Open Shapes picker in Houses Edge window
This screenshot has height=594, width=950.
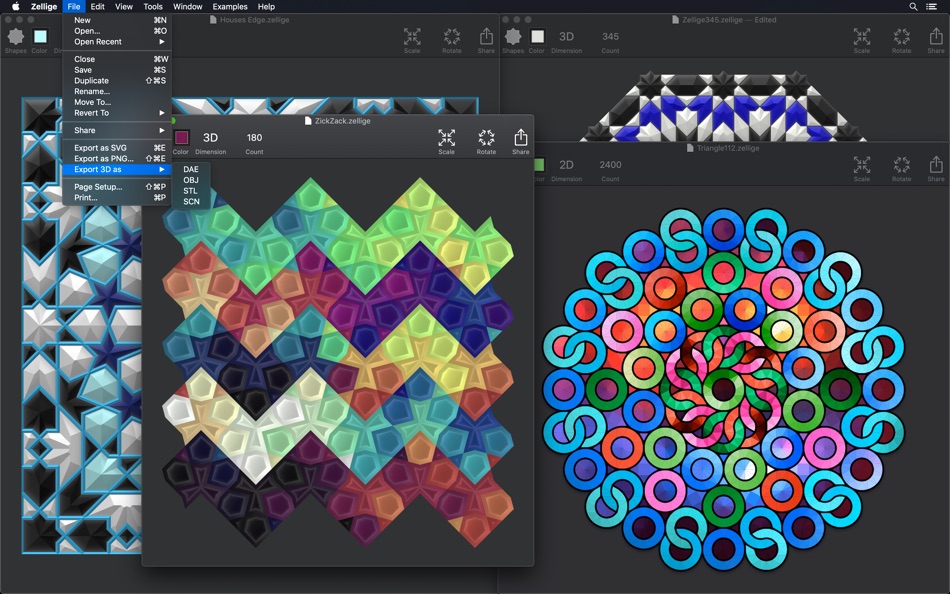16,38
